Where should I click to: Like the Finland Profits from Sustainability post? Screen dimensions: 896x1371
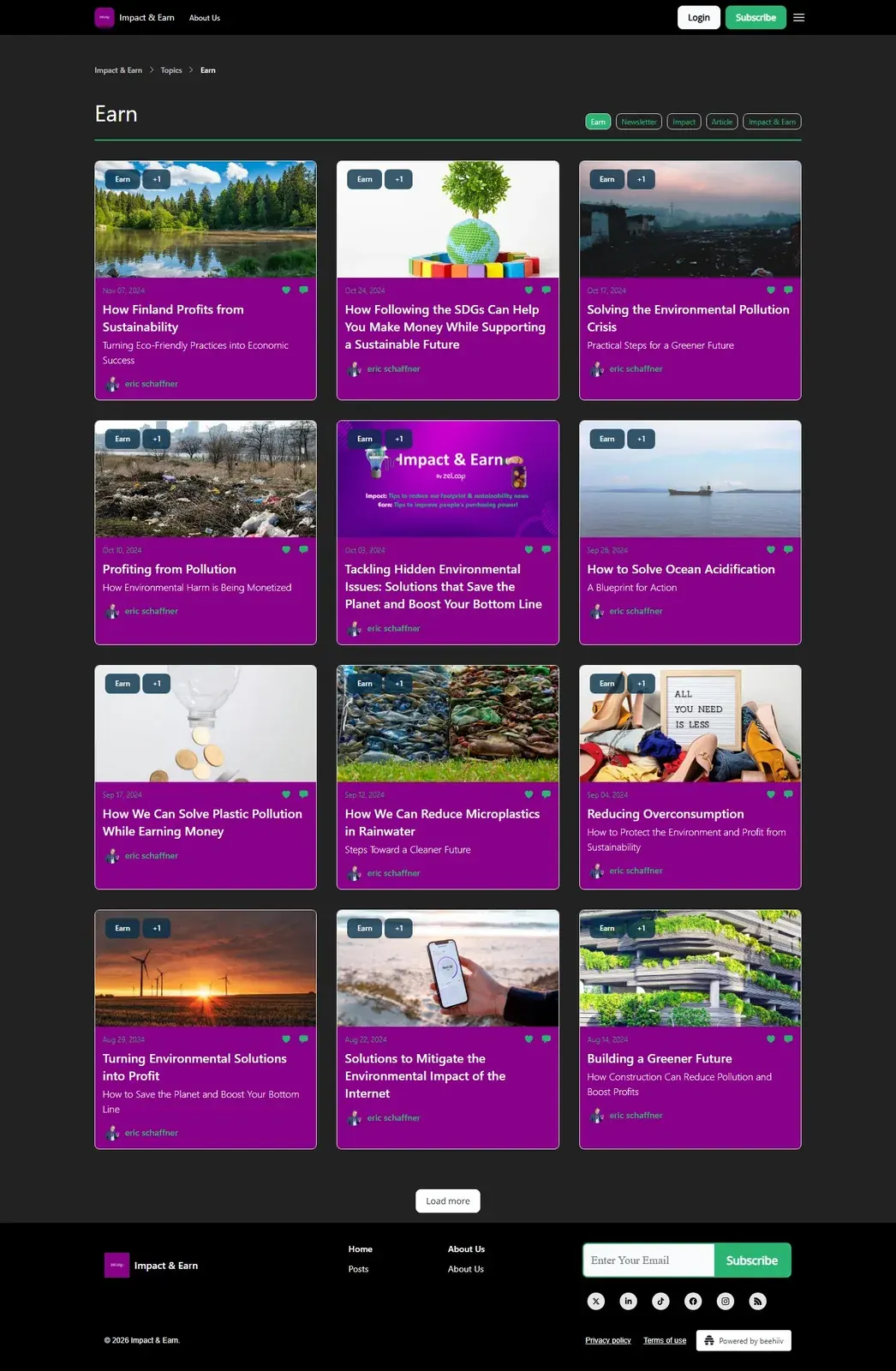286,290
